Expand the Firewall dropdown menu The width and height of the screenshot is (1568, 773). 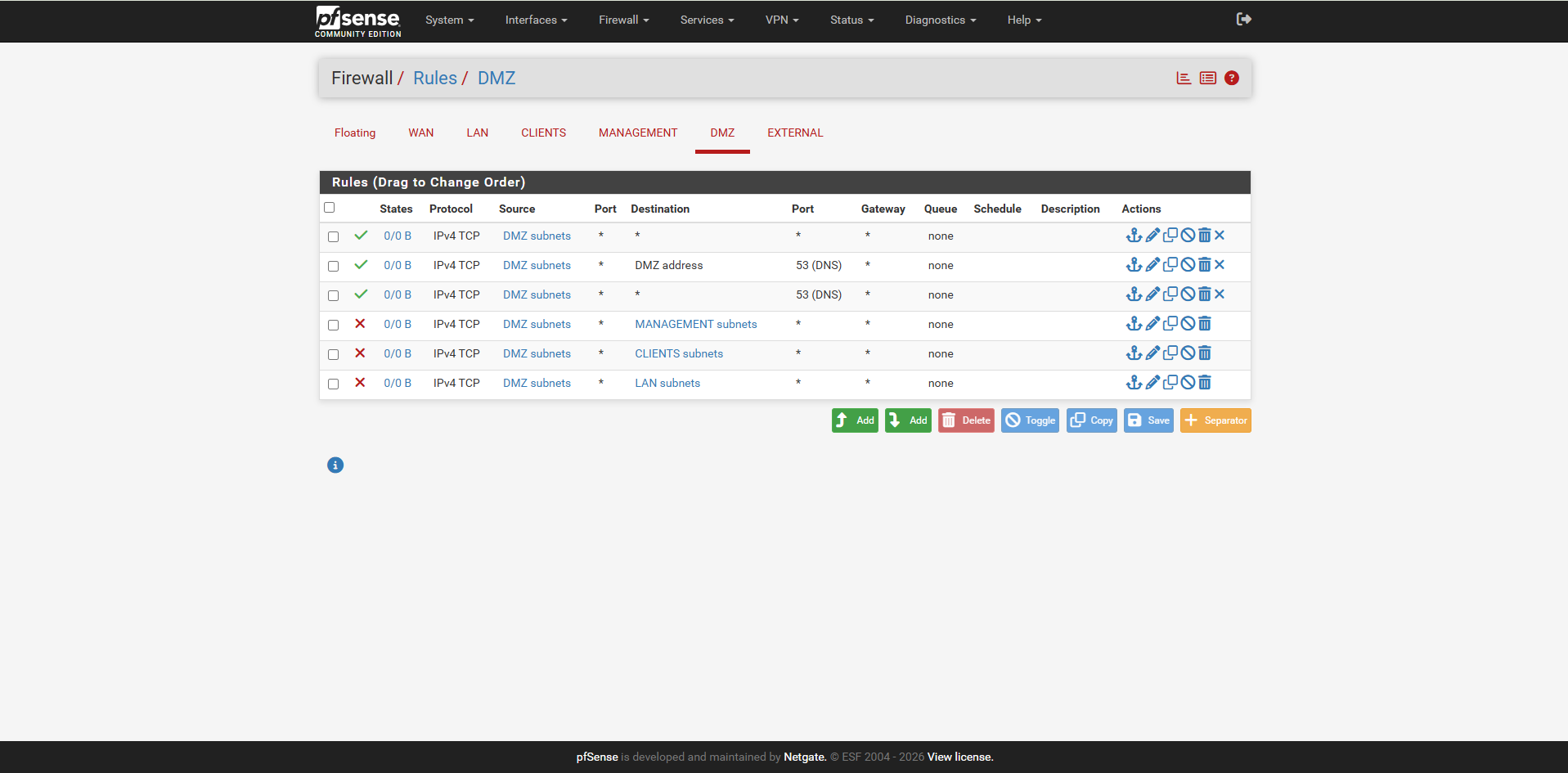[x=623, y=20]
